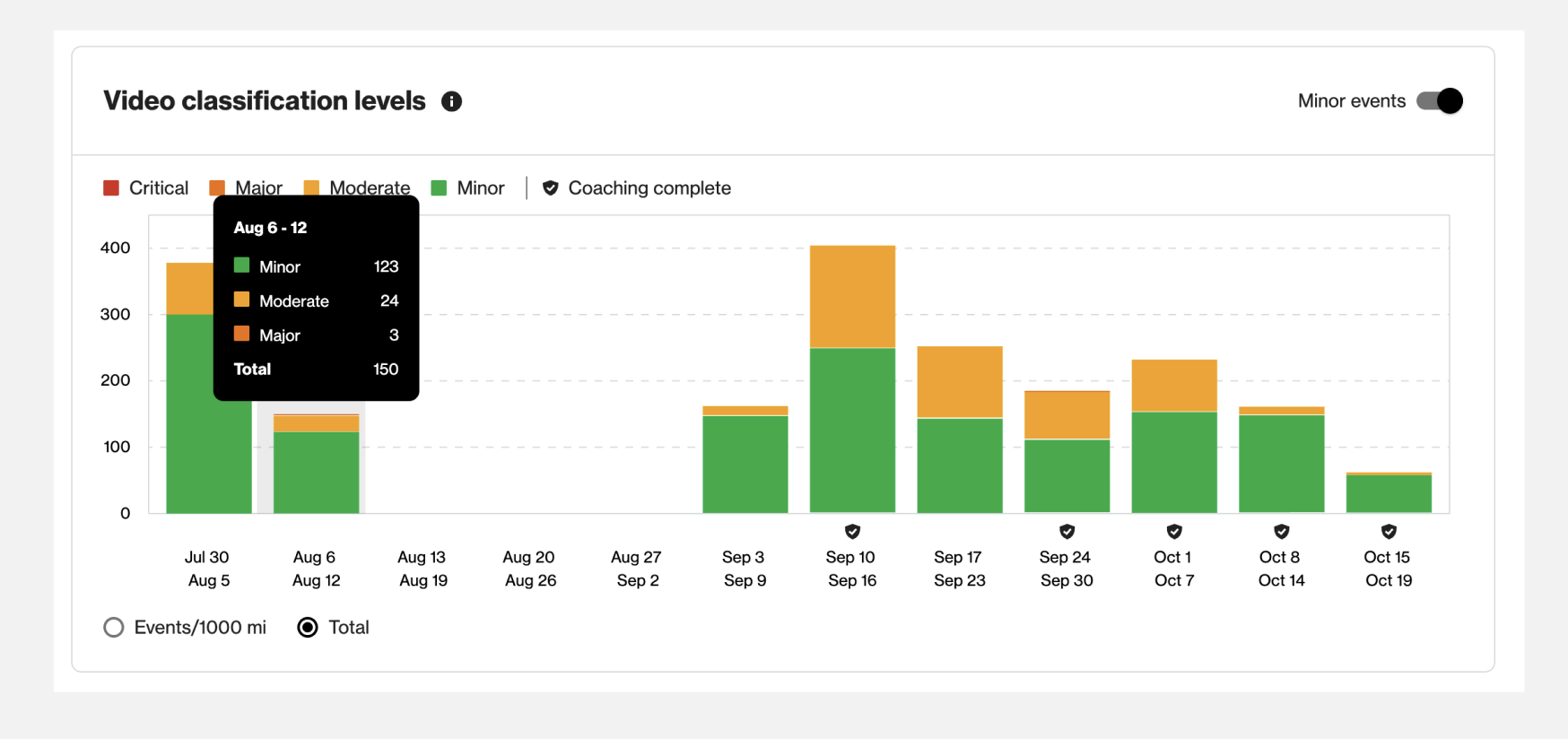
Task: Click the info icon beside the chart title
Action: (451, 101)
